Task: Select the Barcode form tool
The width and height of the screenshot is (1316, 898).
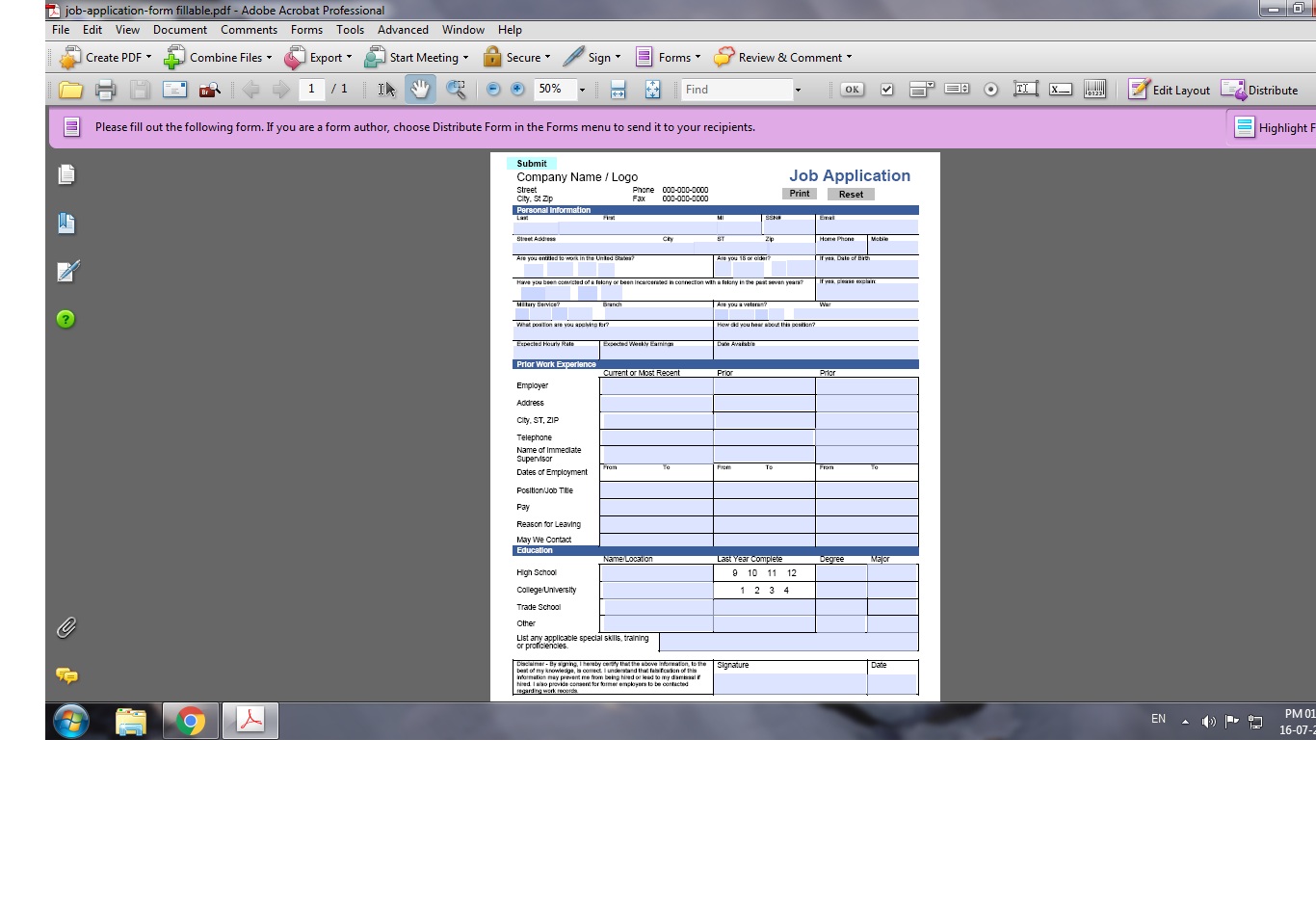Action: [x=1094, y=90]
